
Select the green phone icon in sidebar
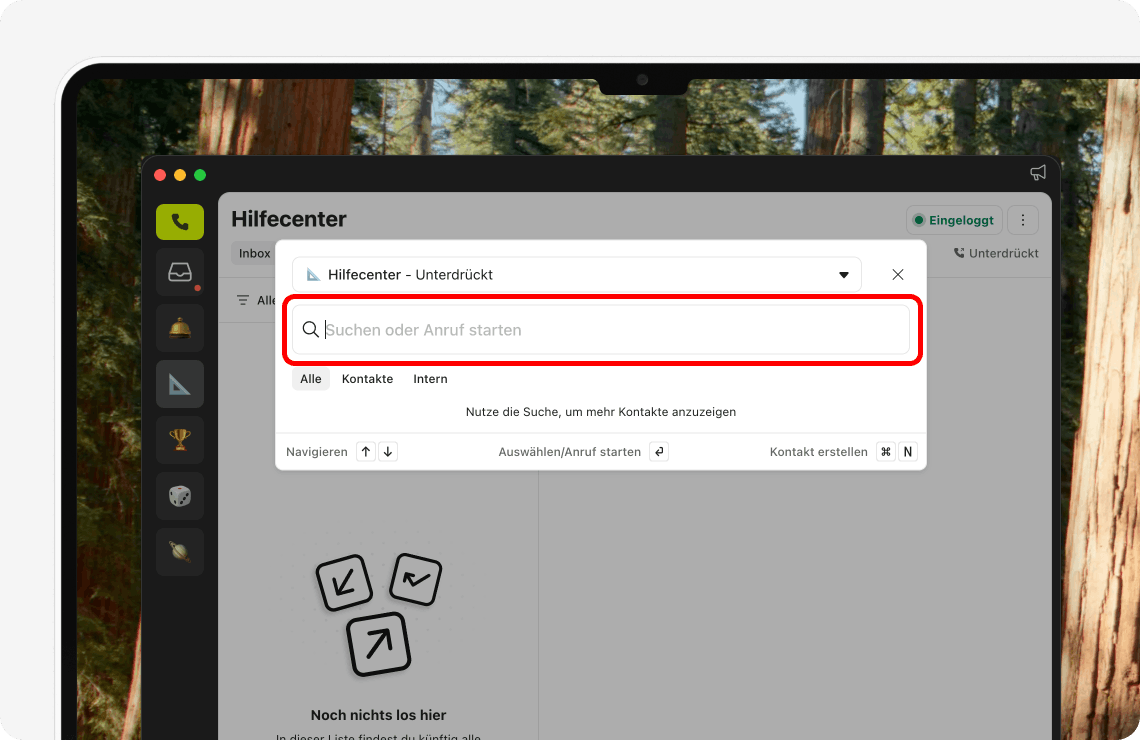(179, 222)
